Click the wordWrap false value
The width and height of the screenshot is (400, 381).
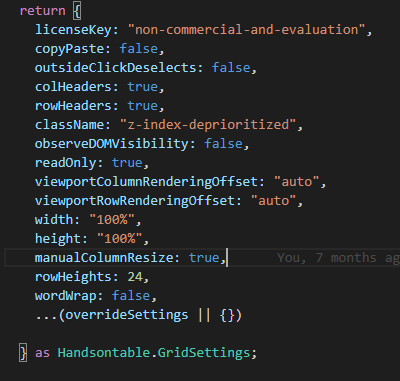[131, 296]
